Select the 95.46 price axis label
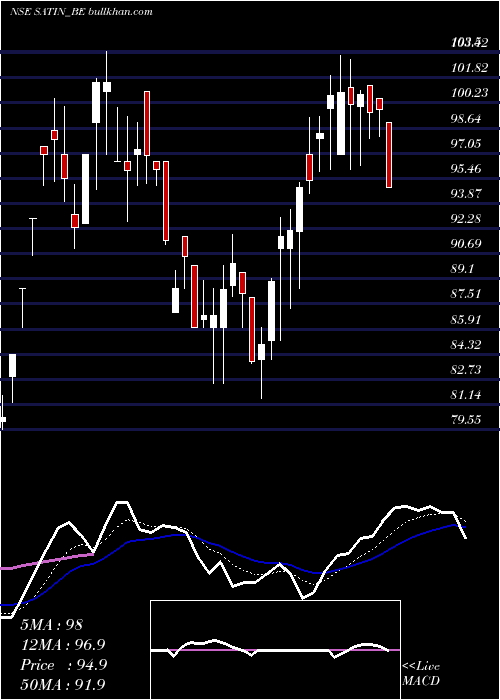Screen dimensions: 500x700 click(466, 169)
